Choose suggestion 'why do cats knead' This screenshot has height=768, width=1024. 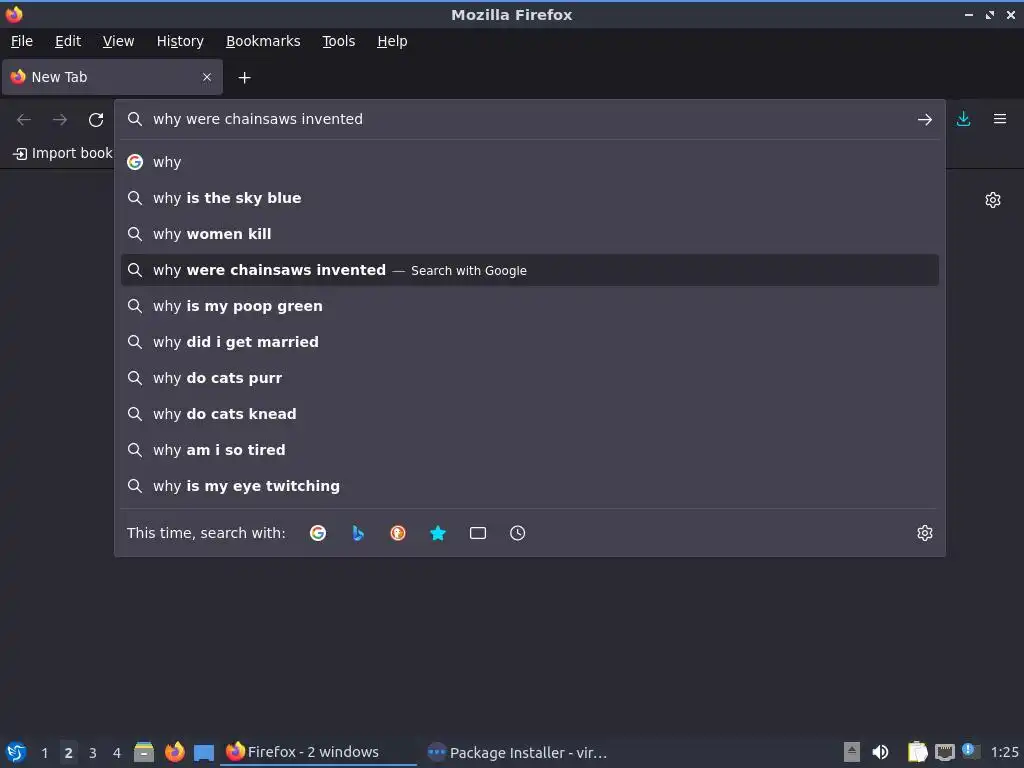click(x=530, y=413)
